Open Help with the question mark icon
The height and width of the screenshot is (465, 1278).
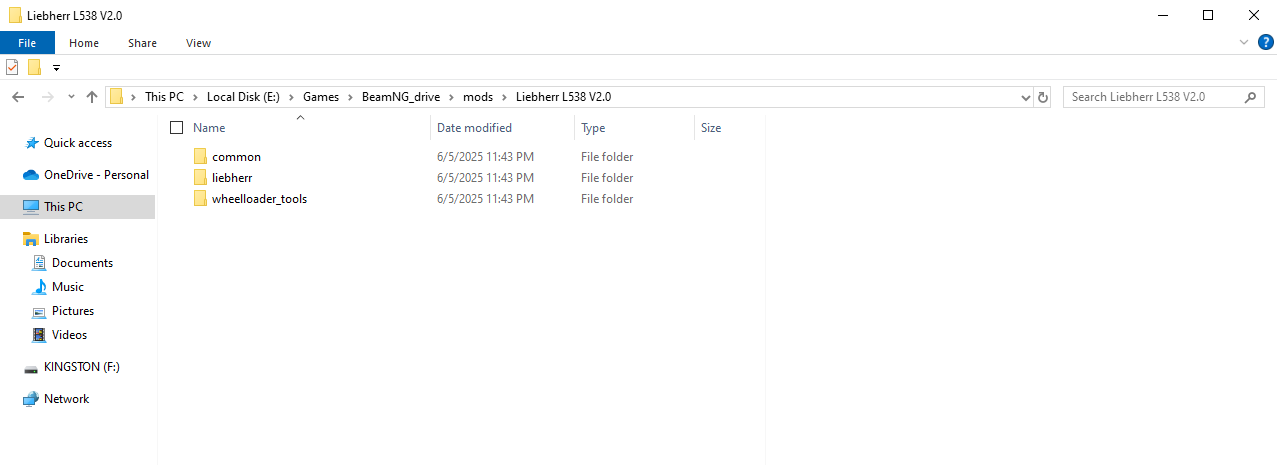point(1265,42)
